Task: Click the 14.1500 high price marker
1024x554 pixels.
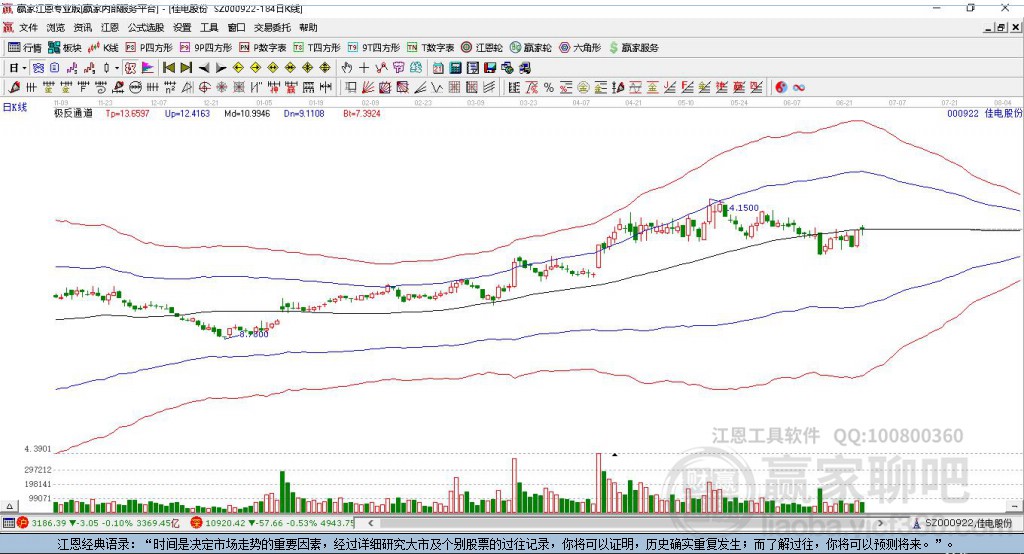Action: (743, 208)
